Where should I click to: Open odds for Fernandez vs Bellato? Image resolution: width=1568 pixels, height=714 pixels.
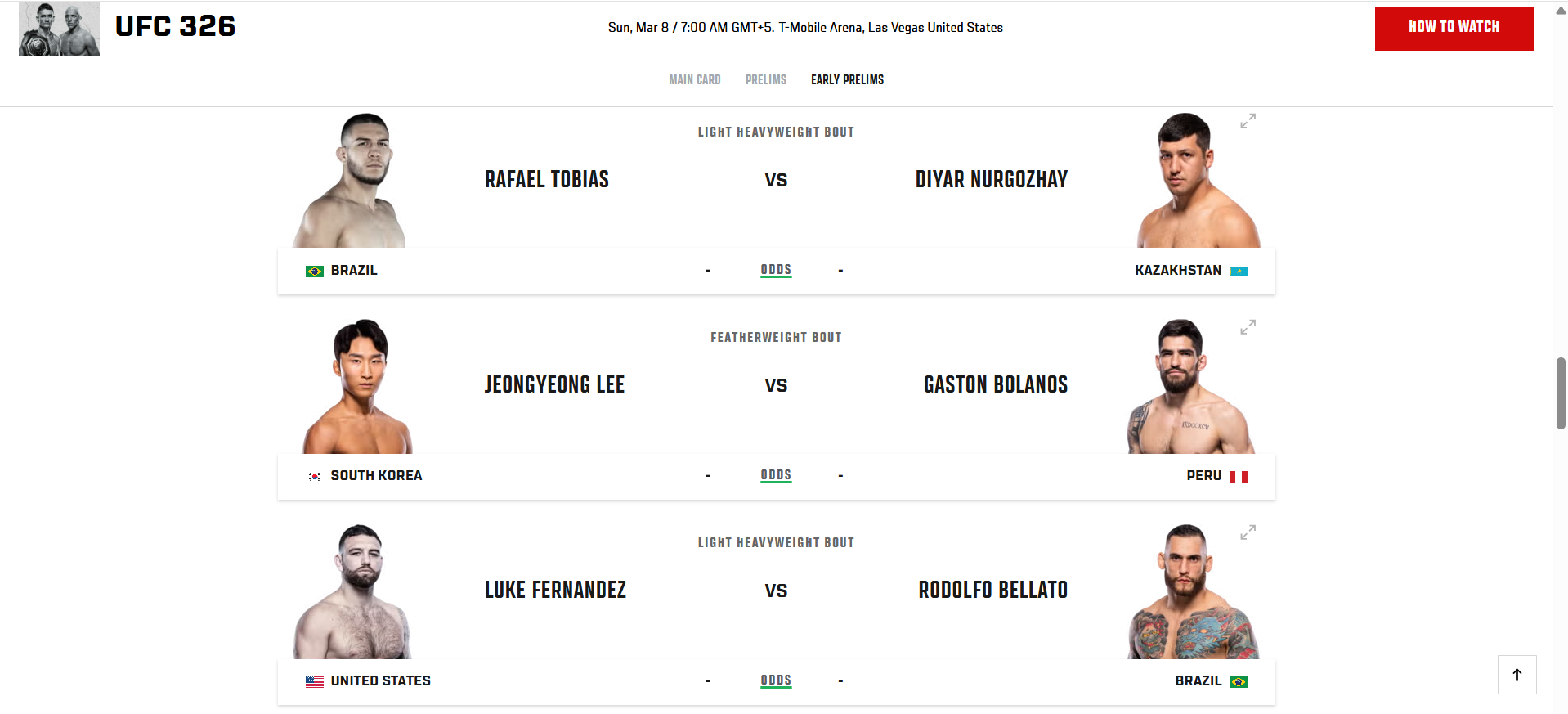776,680
